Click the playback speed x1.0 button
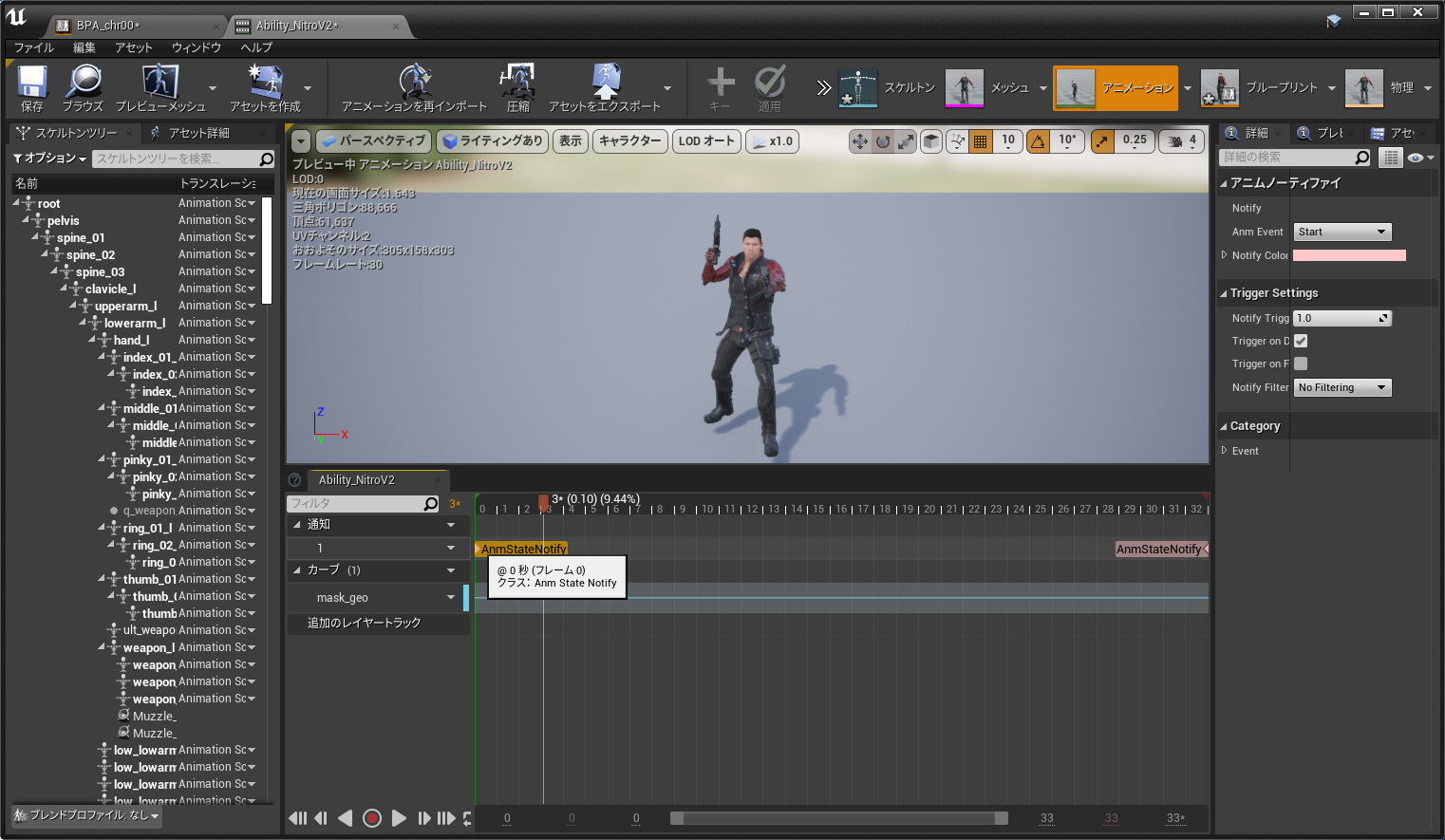The width and height of the screenshot is (1445, 840). 773,141
